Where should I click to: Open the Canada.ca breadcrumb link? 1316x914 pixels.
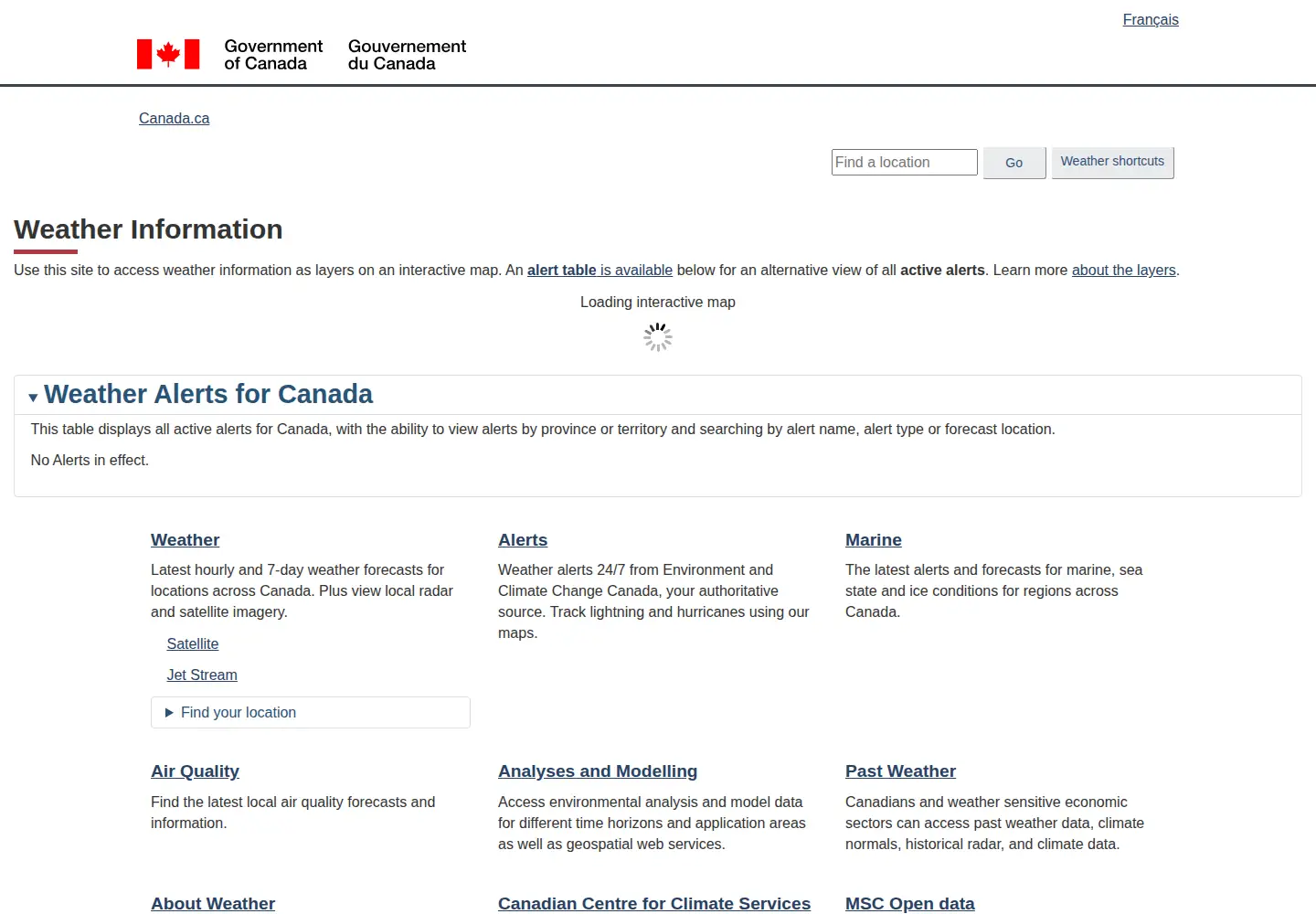[x=174, y=119]
